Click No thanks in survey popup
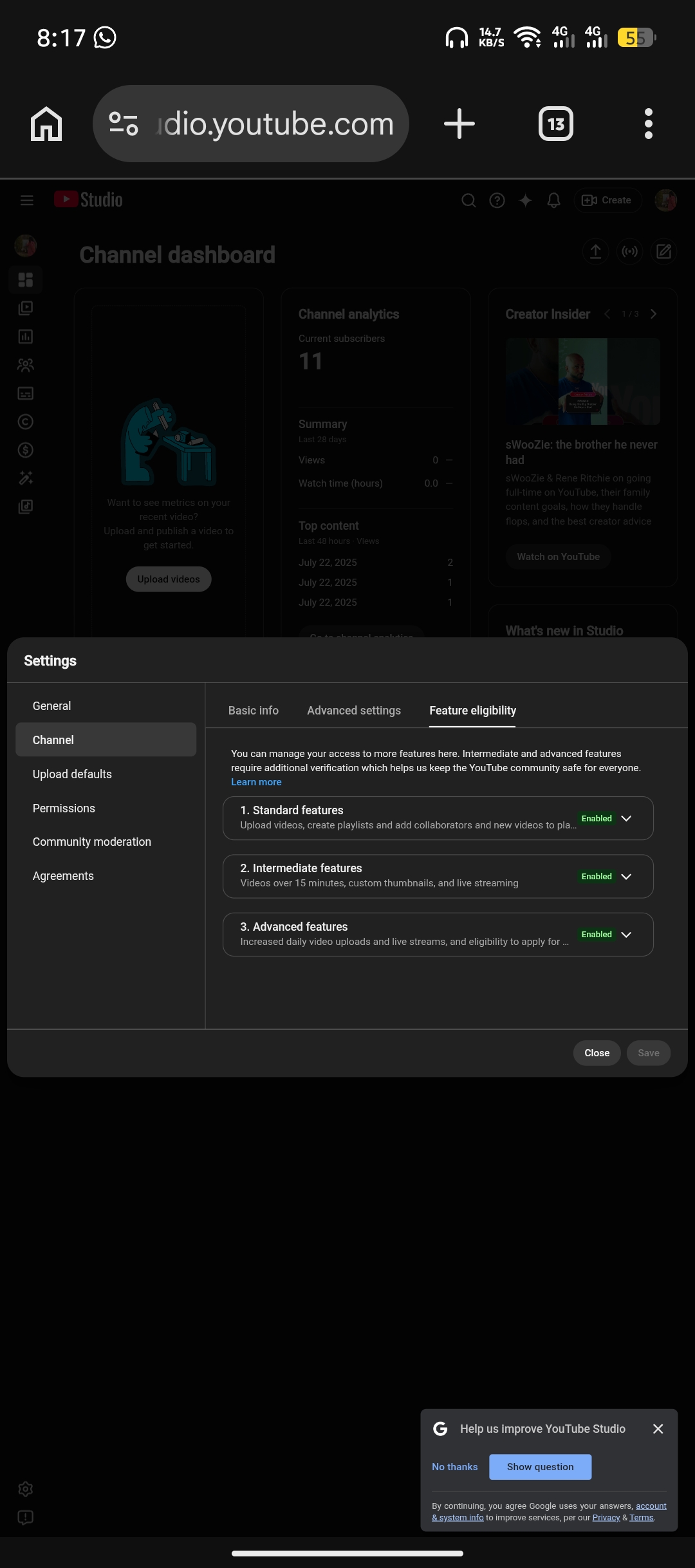The image size is (695, 1568). pos(455,1466)
